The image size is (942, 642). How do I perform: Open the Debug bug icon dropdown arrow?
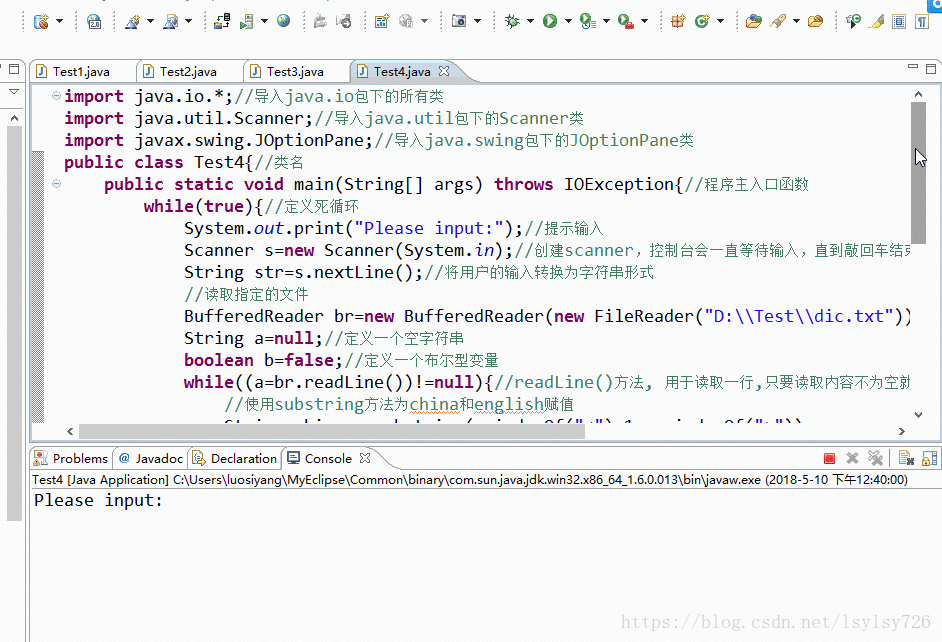(530, 22)
